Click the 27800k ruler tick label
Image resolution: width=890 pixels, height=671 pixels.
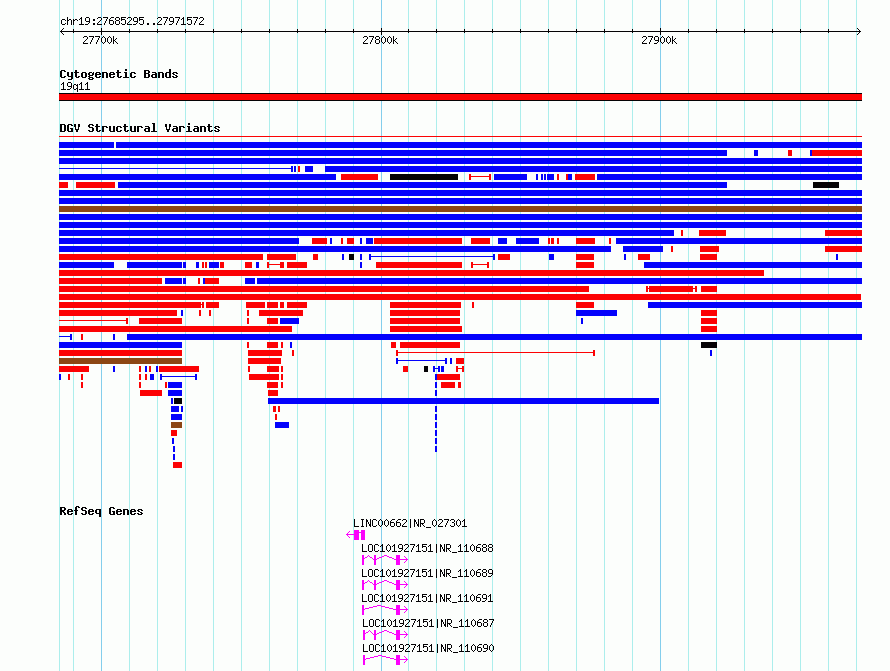(x=380, y=40)
